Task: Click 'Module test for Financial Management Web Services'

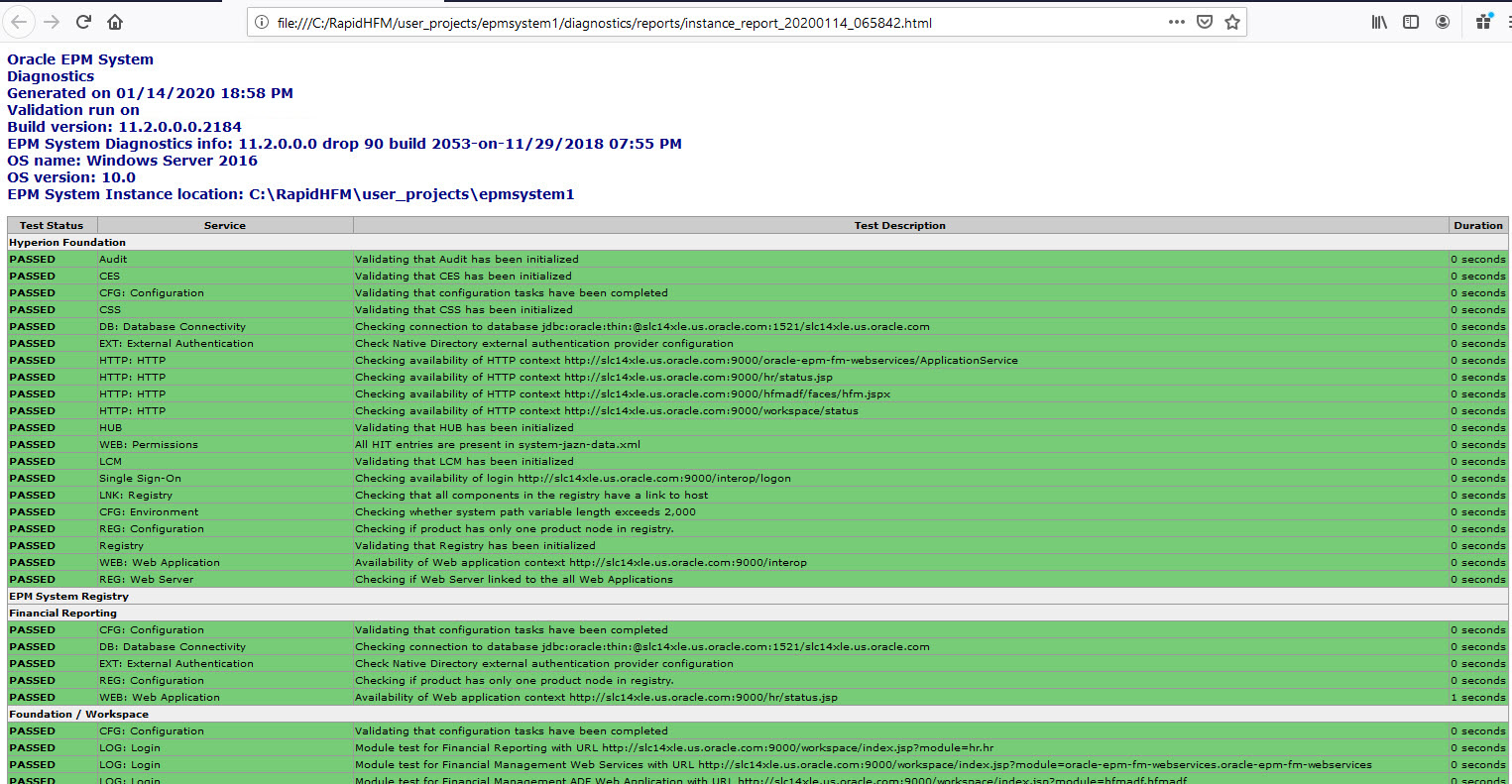Action: (864, 764)
